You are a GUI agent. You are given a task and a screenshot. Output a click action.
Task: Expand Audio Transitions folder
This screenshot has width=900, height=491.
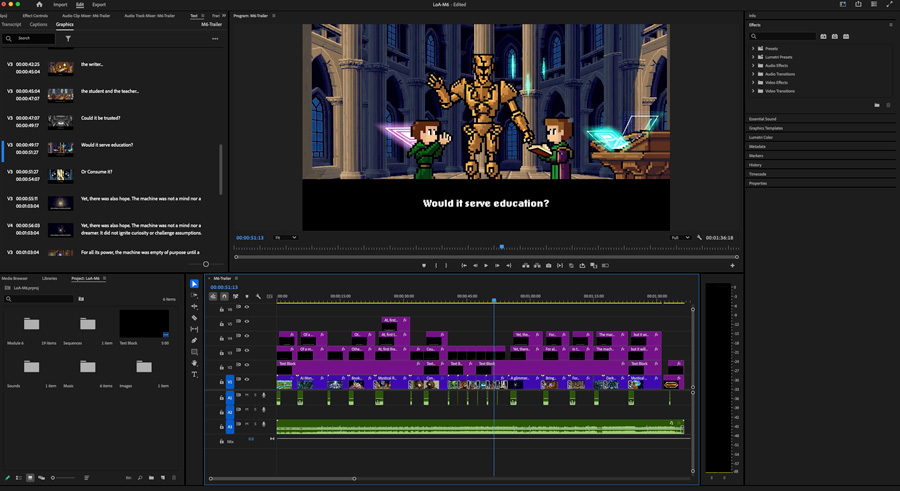coord(753,74)
